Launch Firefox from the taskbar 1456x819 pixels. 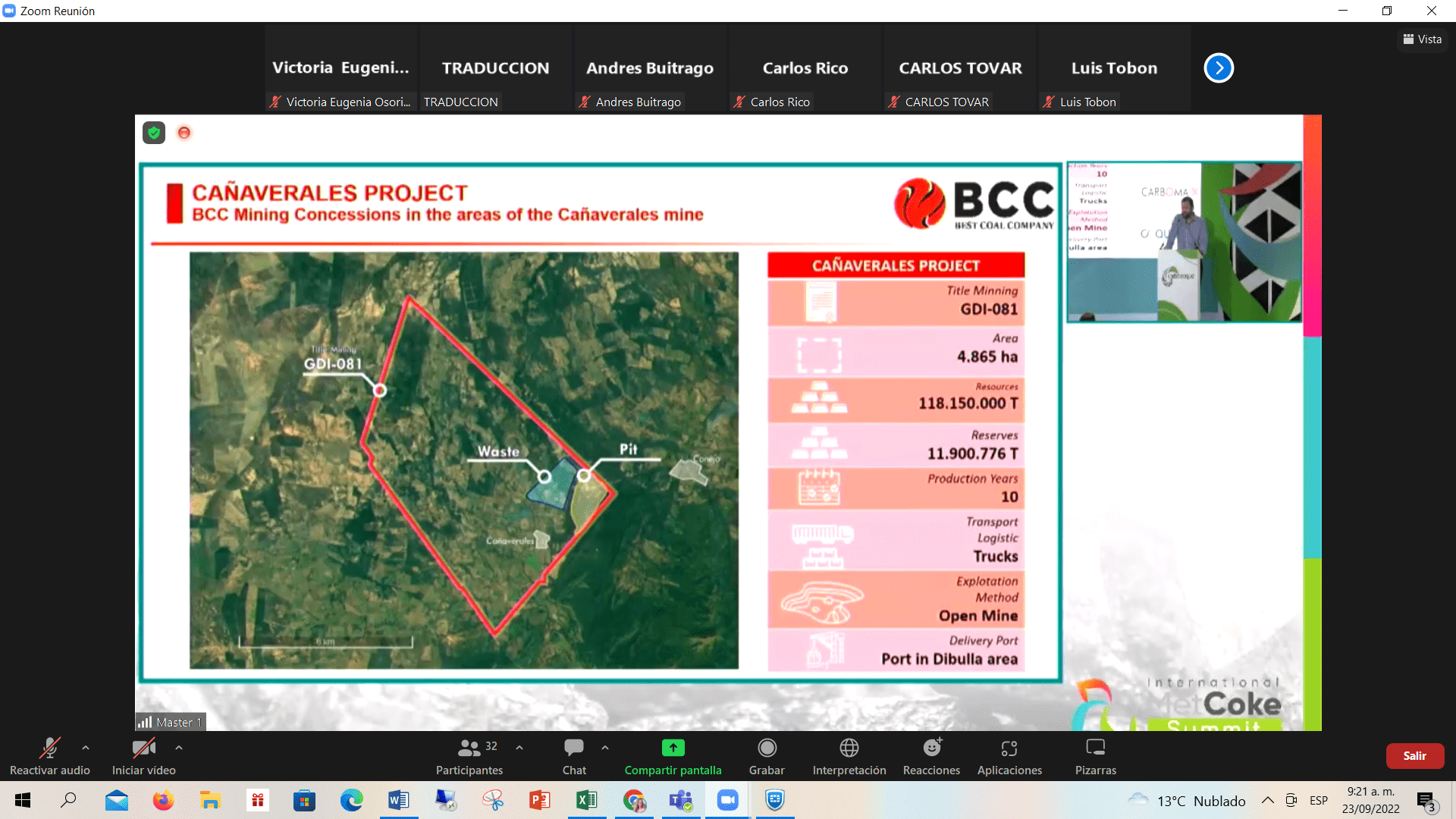pyautogui.click(x=163, y=800)
